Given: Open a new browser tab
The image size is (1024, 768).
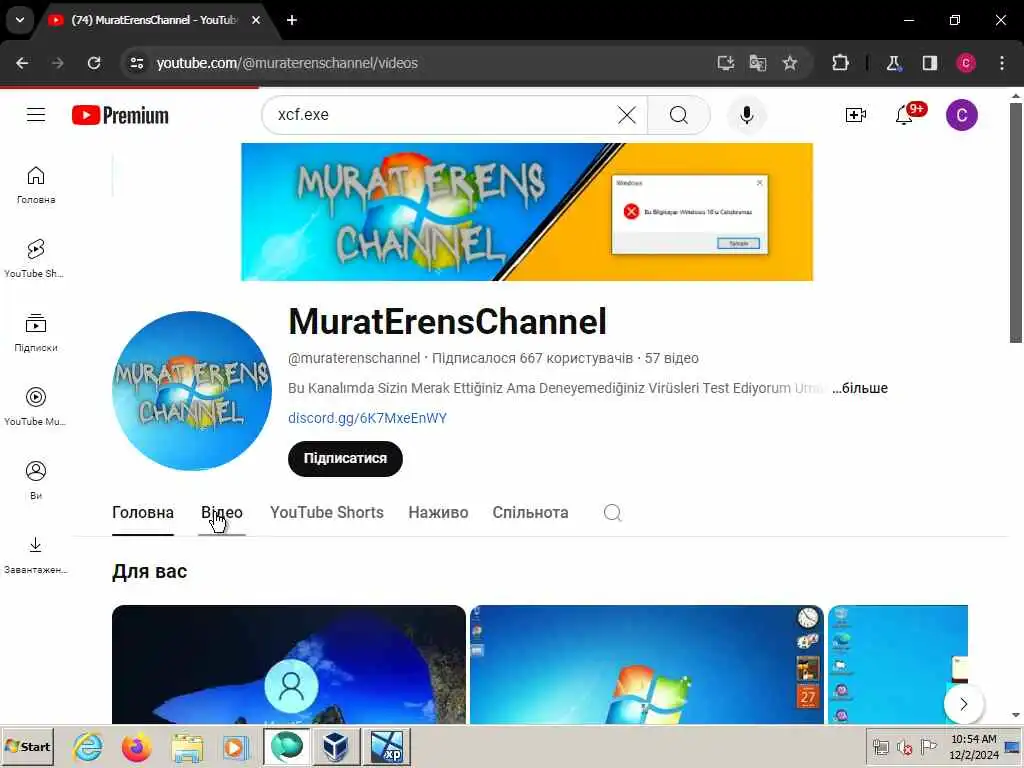Looking at the screenshot, I should coord(292,20).
